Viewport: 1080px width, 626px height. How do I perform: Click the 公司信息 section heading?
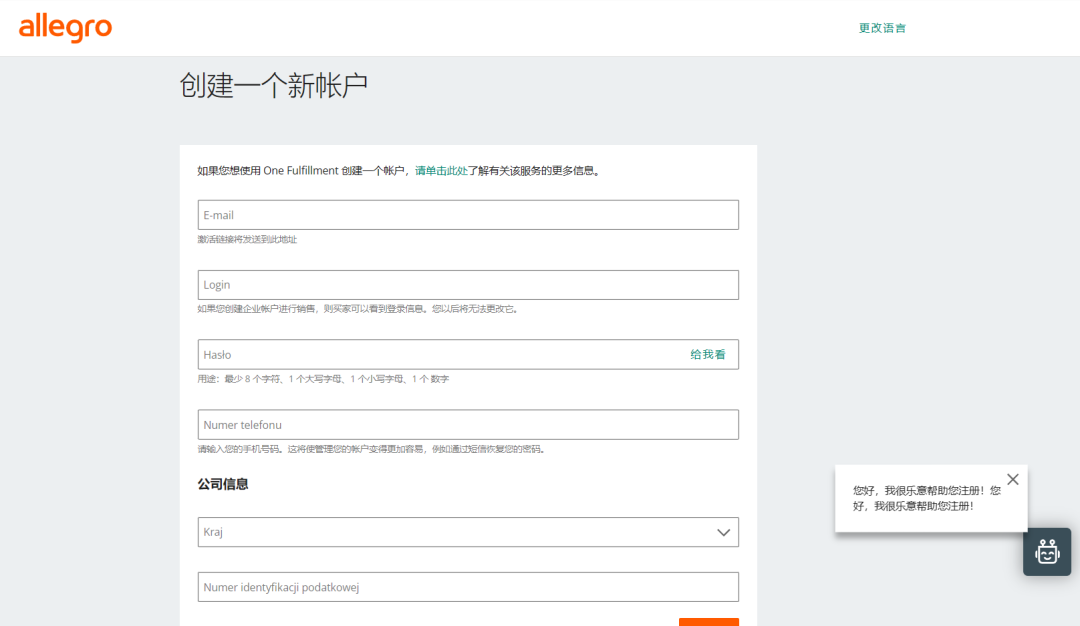coord(222,483)
